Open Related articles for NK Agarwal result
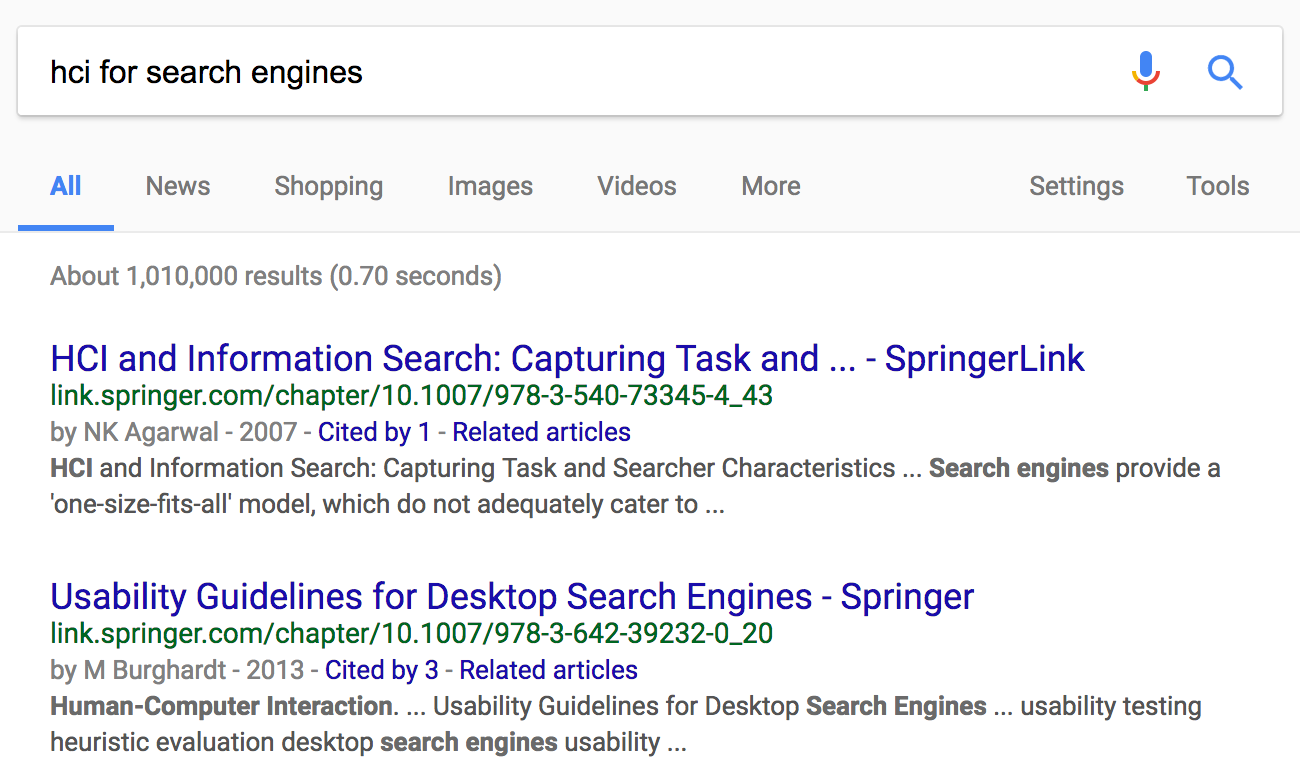1300x779 pixels. [x=542, y=432]
